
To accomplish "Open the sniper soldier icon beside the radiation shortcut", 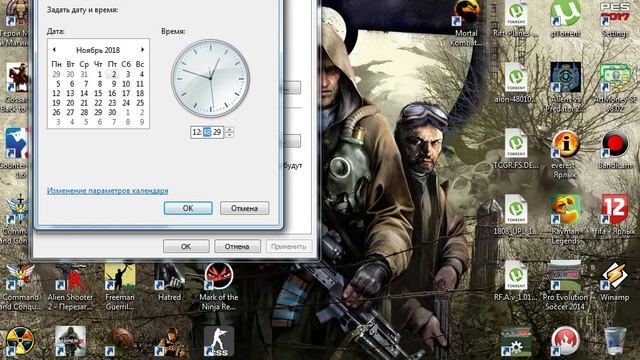I will tap(70, 341).
